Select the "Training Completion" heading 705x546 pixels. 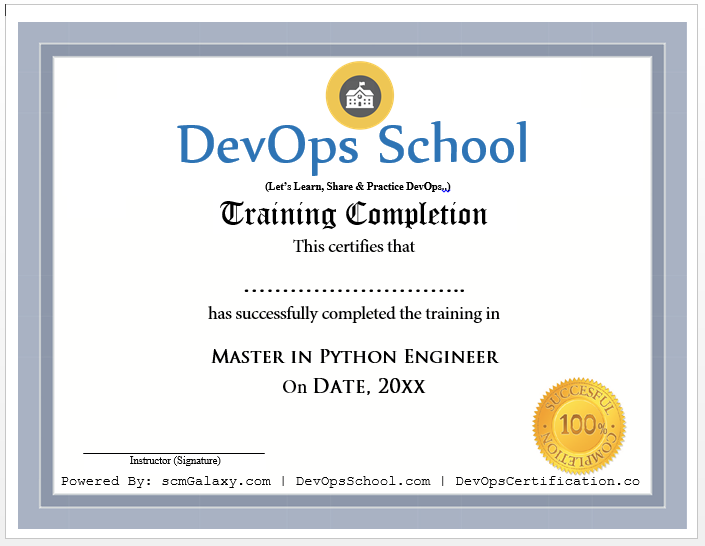(x=353, y=215)
